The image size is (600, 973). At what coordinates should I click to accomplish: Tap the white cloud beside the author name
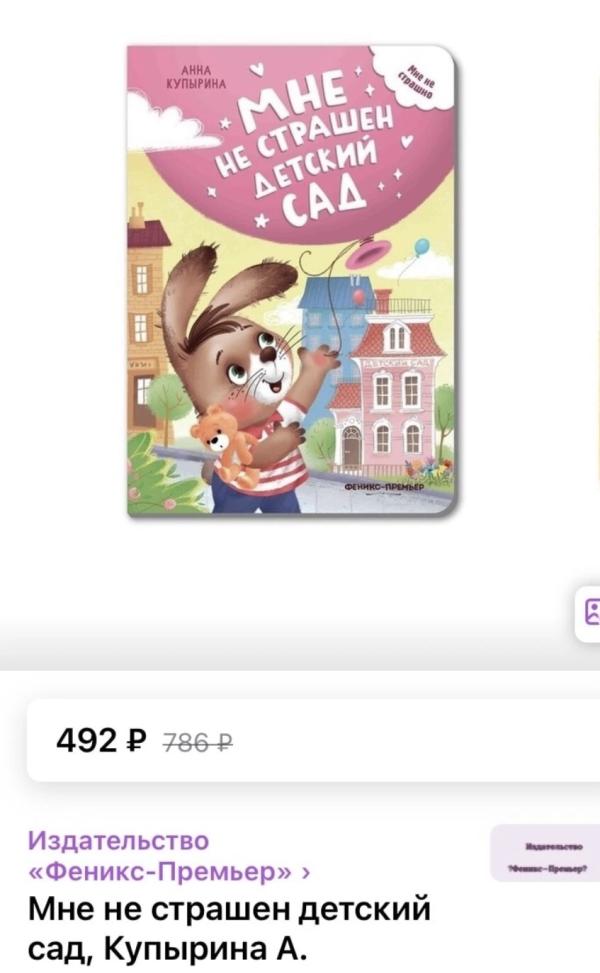[x=164, y=121]
